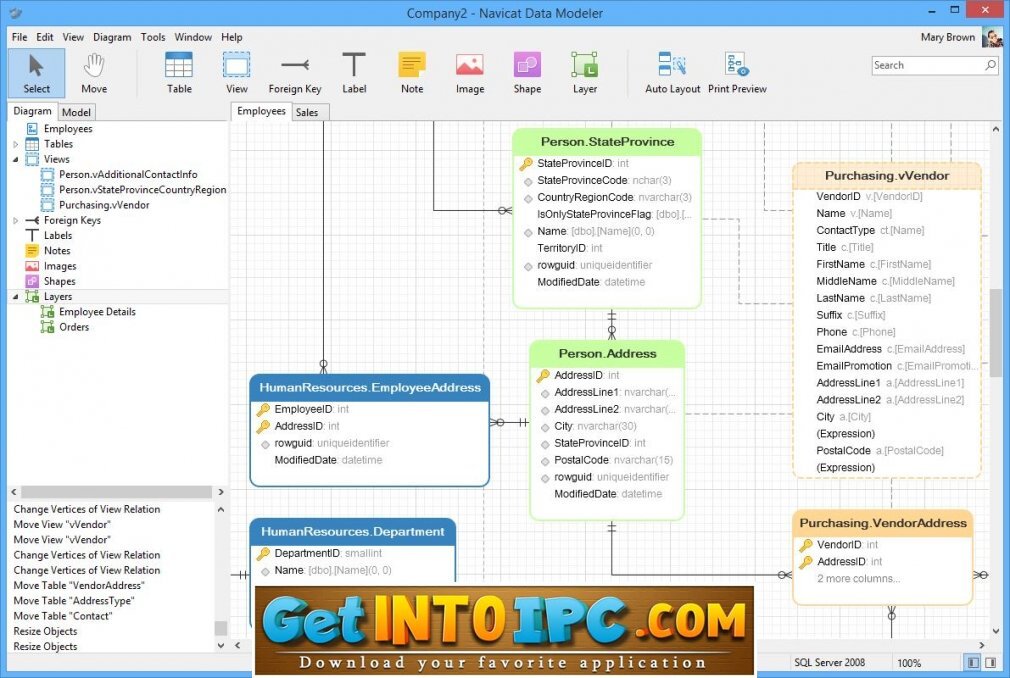Viewport: 1010px width, 678px height.
Task: Open the Diagram menu
Action: tap(112, 37)
